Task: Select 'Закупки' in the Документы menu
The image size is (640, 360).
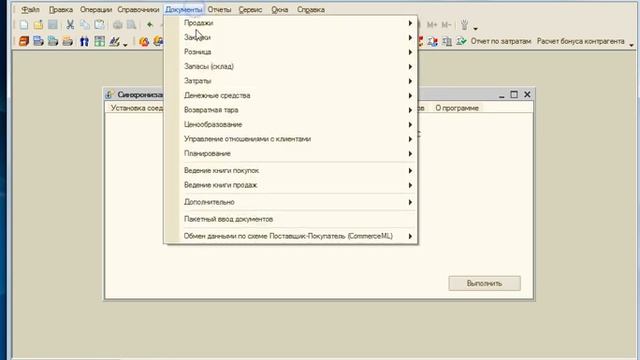Action: (x=291, y=38)
